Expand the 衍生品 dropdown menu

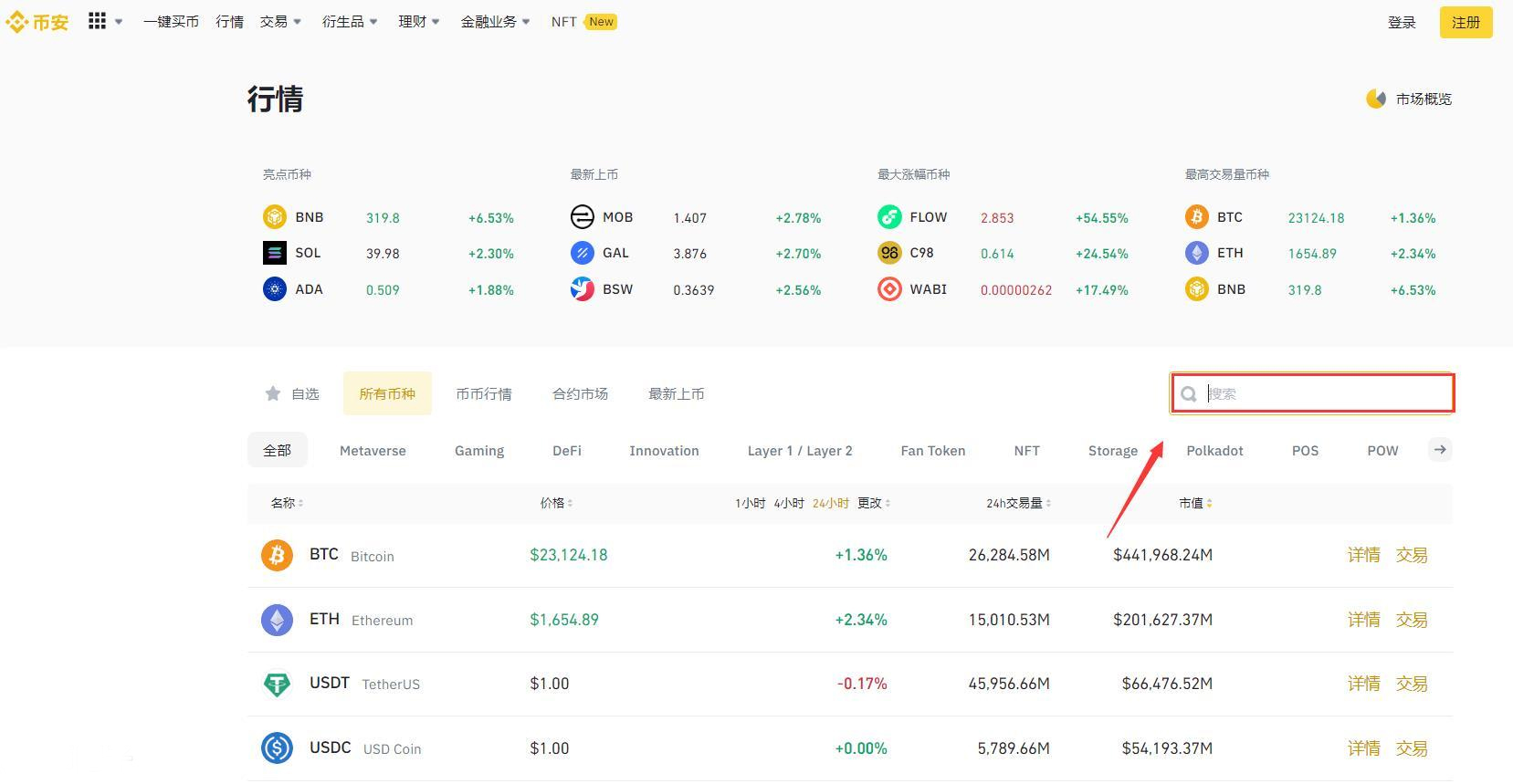(349, 22)
